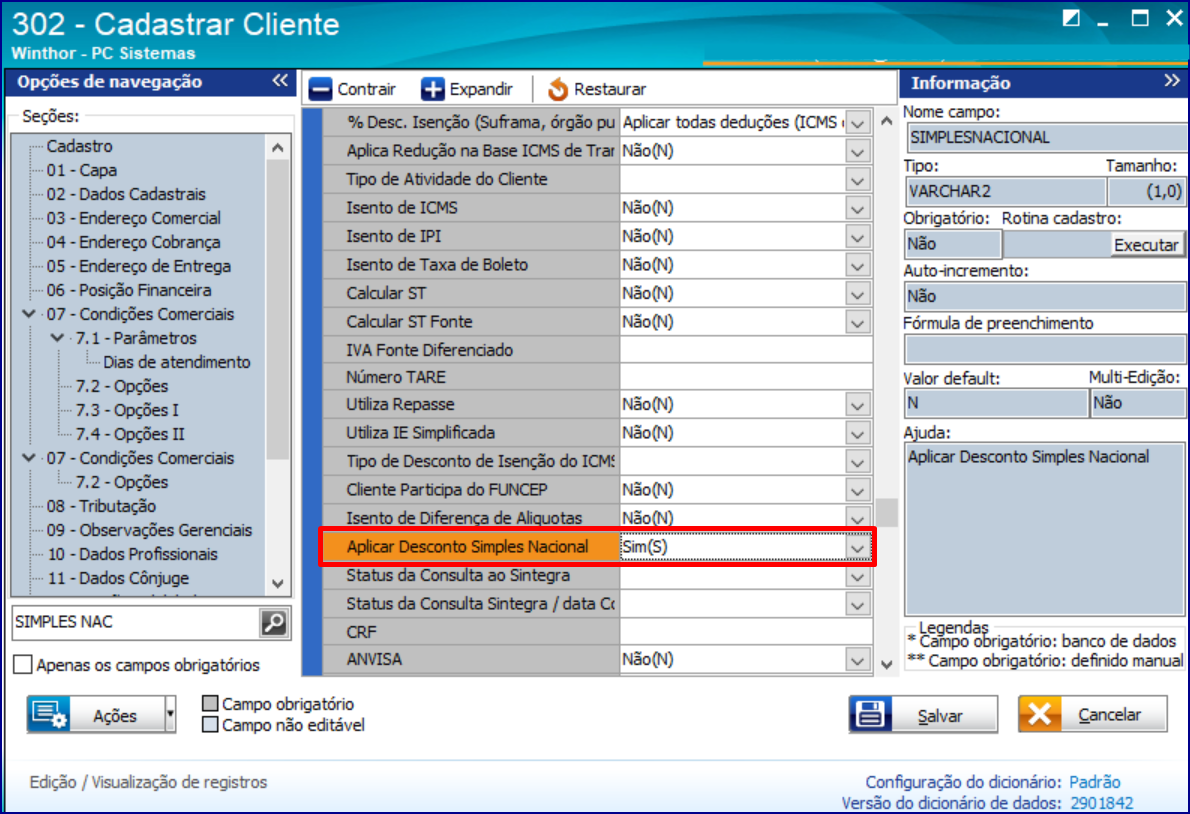Image resolution: width=1190 pixels, height=814 pixels.
Task: Select 11 - Dados Cônjuge section
Action: tap(118, 578)
